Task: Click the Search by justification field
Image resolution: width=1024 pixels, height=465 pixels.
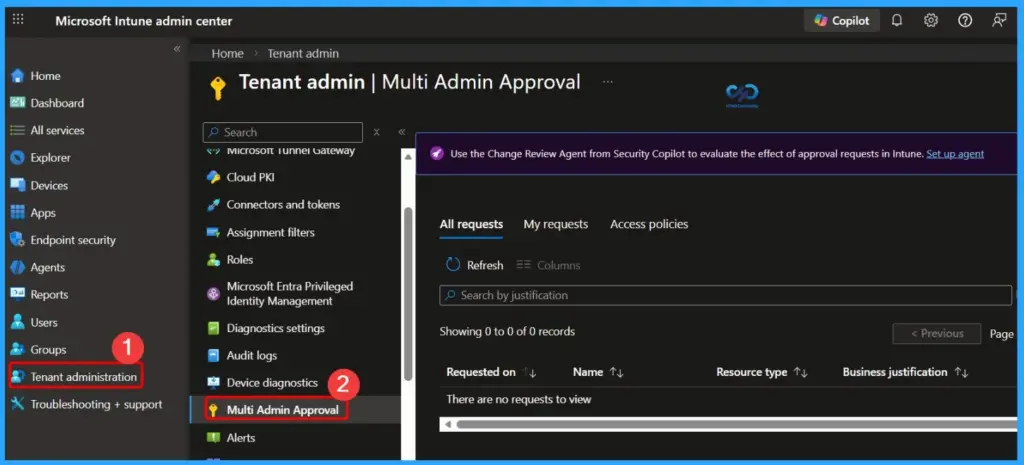Action: tap(726, 295)
